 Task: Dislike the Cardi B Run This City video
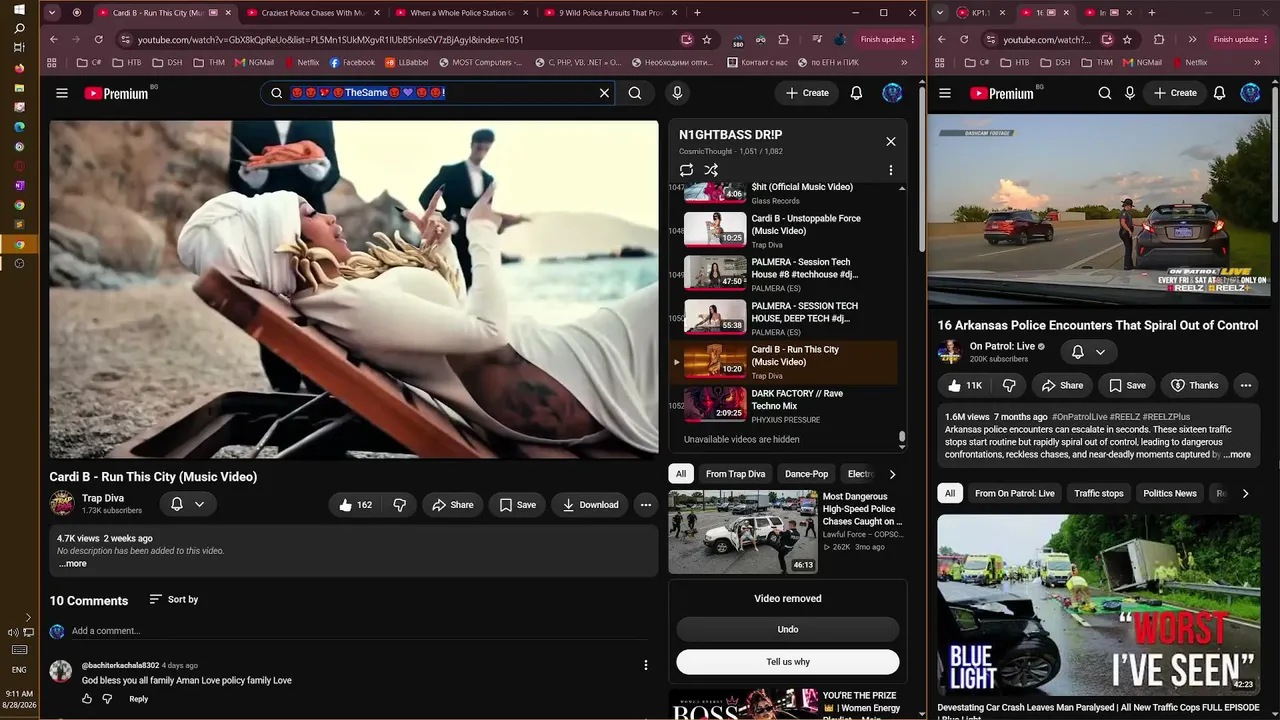(399, 505)
